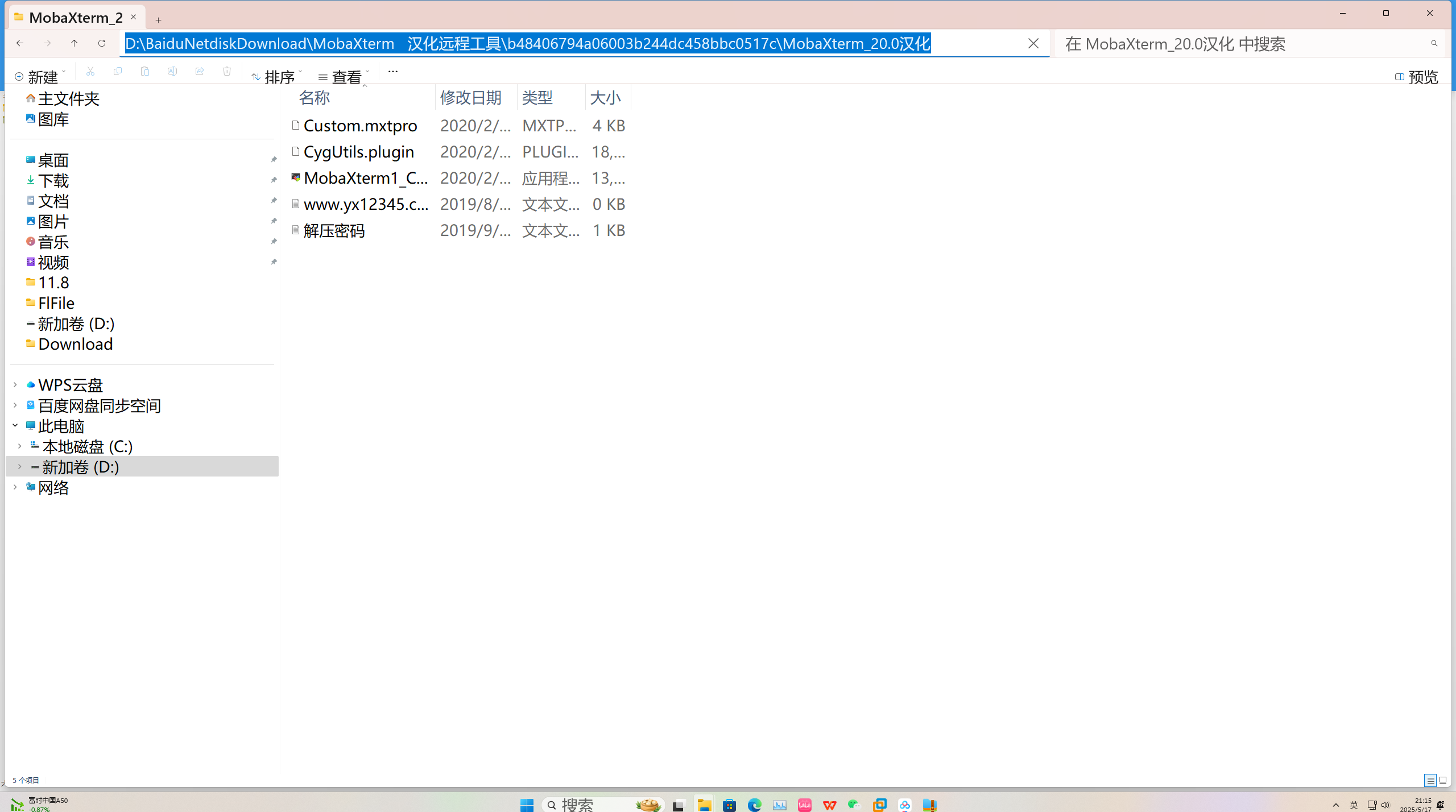Go up one folder level
The width and height of the screenshot is (1456, 812).
(x=75, y=43)
